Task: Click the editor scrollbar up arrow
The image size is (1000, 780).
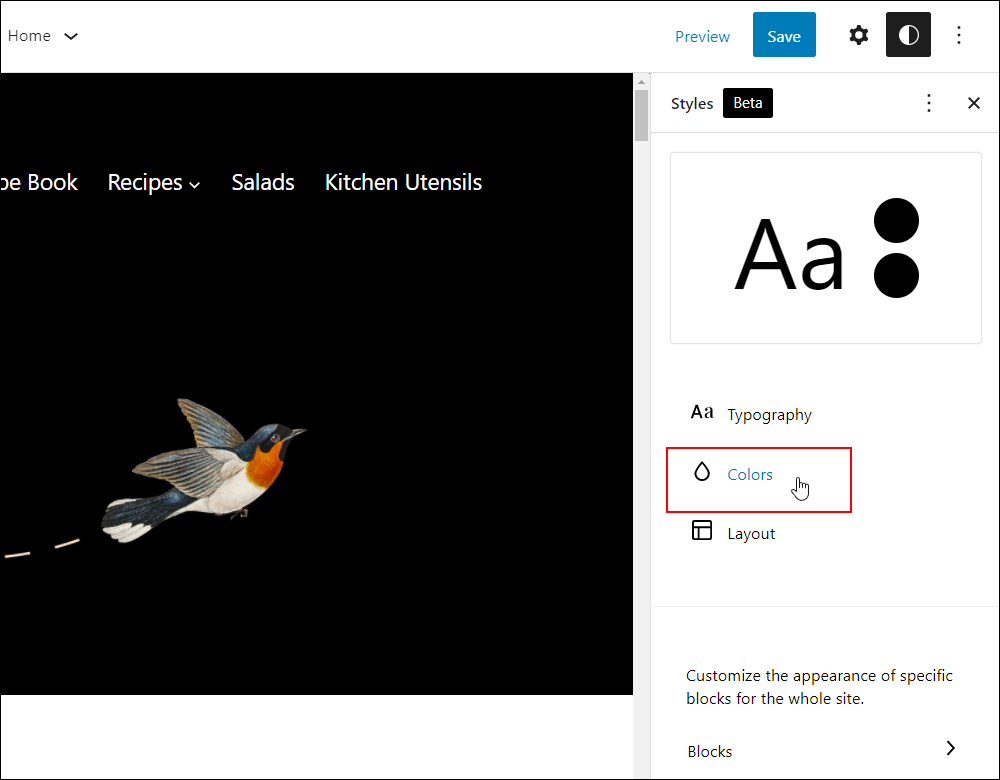Action: pyautogui.click(x=642, y=82)
